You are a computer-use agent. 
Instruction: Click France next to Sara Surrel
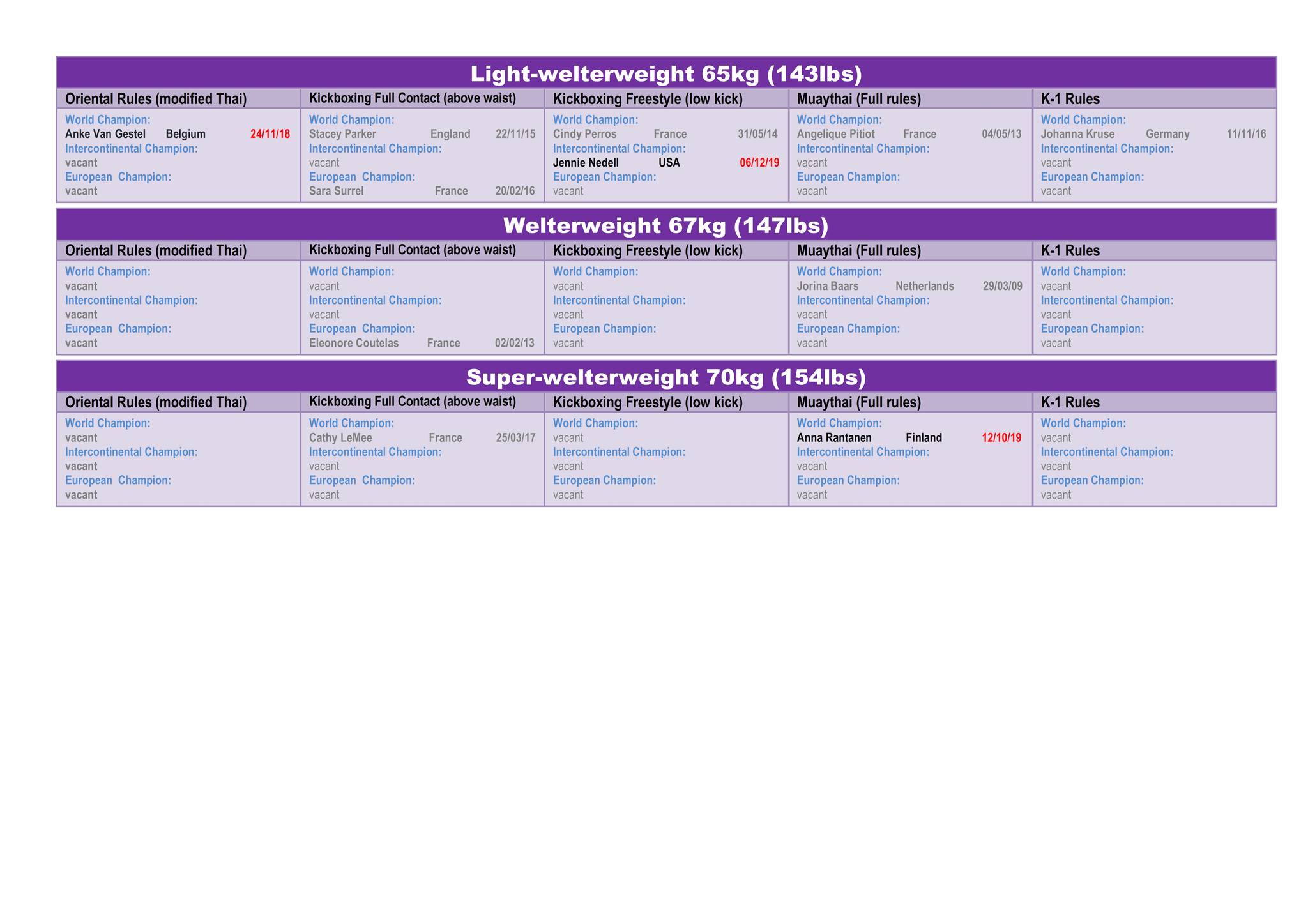tap(452, 191)
